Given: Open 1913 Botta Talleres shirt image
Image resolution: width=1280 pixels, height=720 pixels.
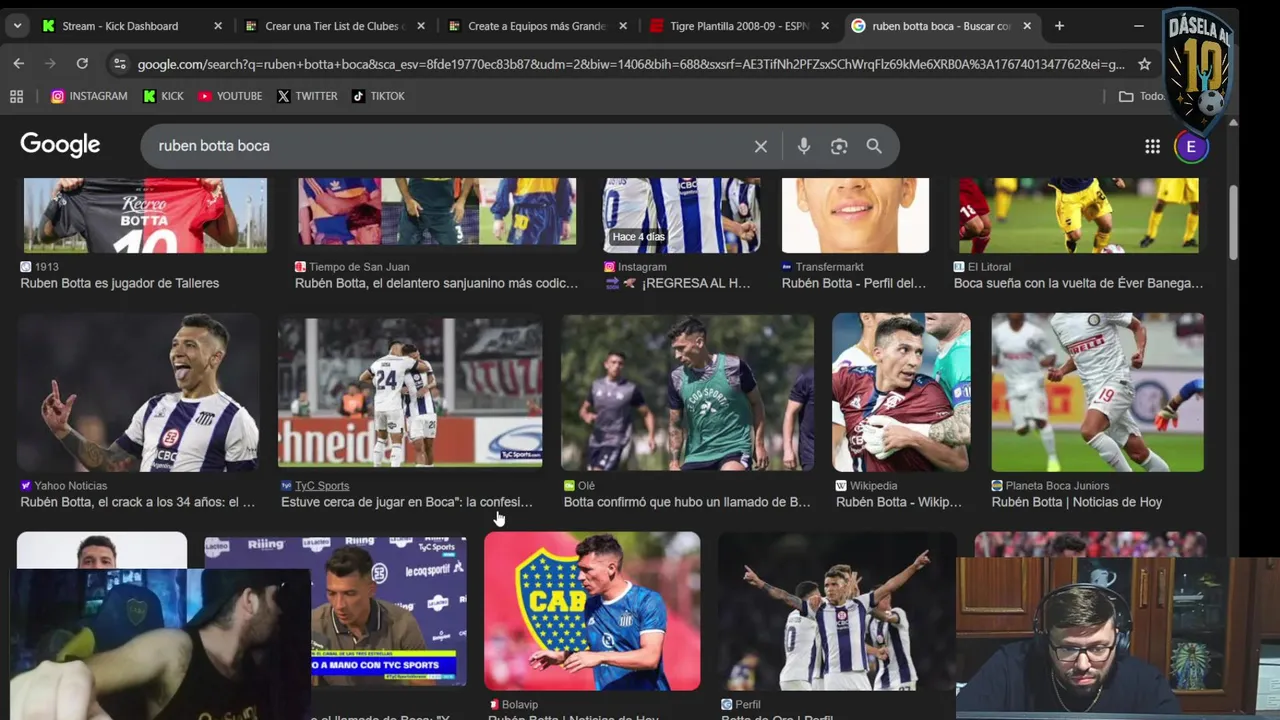Looking at the screenshot, I should (x=145, y=215).
